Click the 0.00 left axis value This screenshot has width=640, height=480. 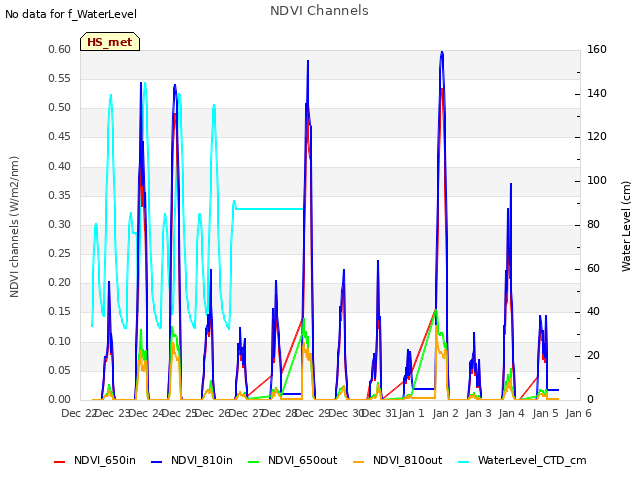coord(60,400)
